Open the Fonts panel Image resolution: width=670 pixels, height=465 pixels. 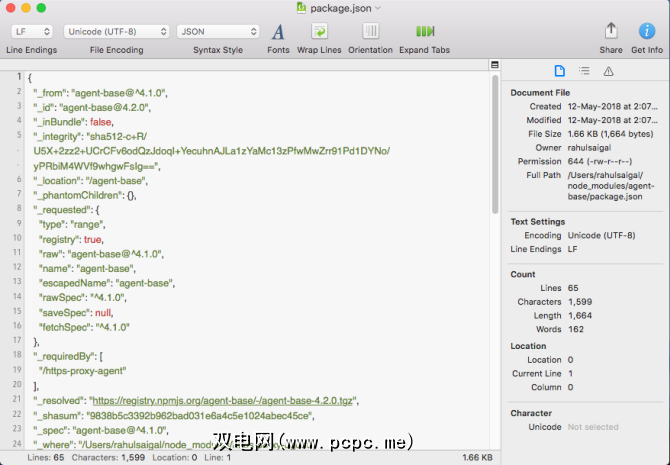point(278,32)
